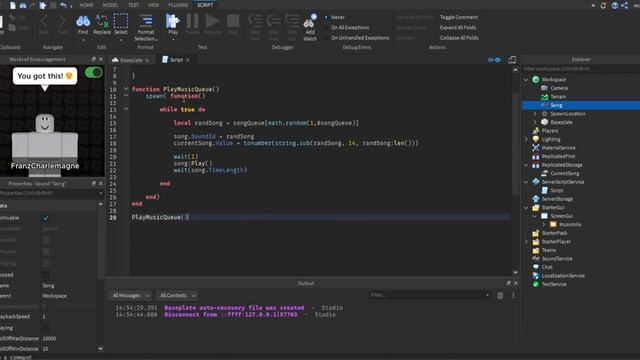640x360 pixels.
Task: Open the MODEL ribbon tab
Action: [x=110, y=5]
